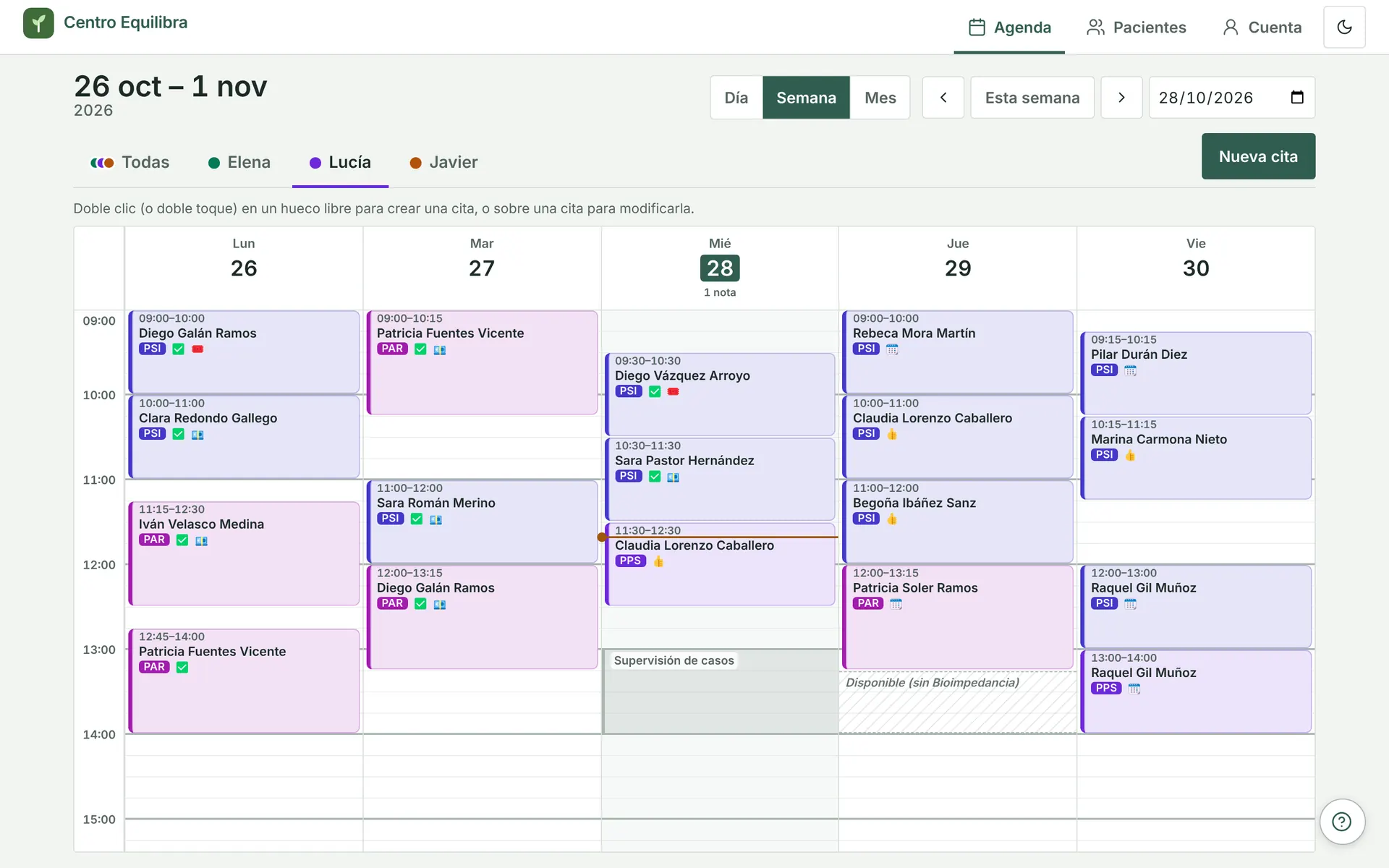This screenshot has width=1389, height=868.
Task: Click calendar icon on Pilar Durán Diez
Action: (x=1130, y=370)
